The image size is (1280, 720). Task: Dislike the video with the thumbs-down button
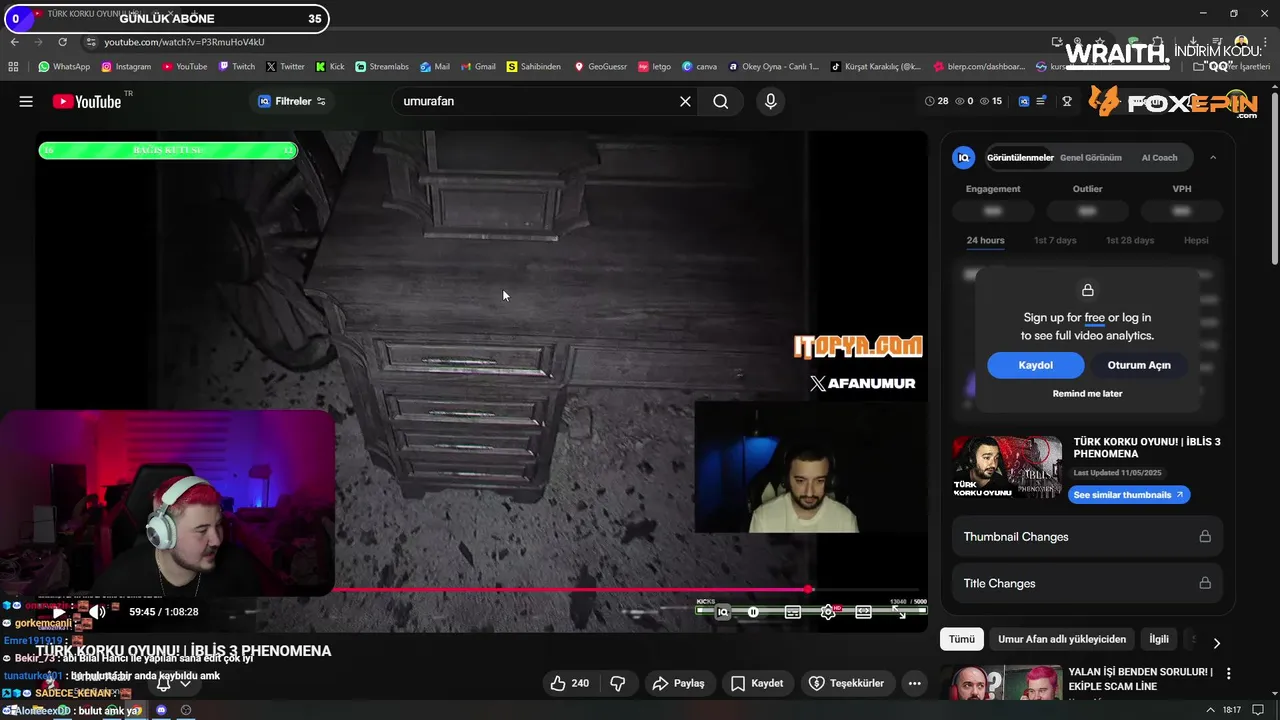tap(618, 683)
